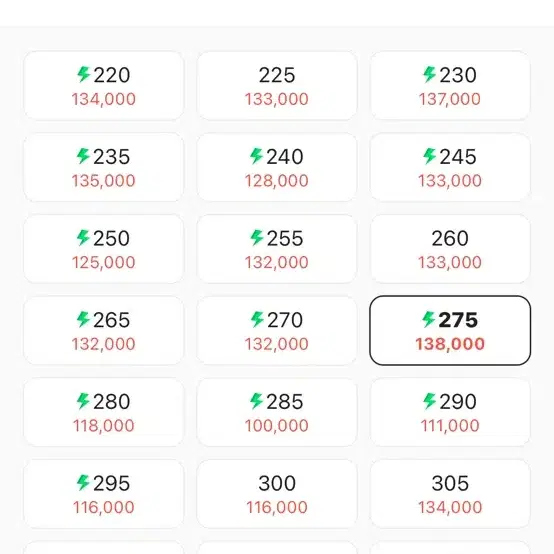Choose size 225 option

point(277,86)
